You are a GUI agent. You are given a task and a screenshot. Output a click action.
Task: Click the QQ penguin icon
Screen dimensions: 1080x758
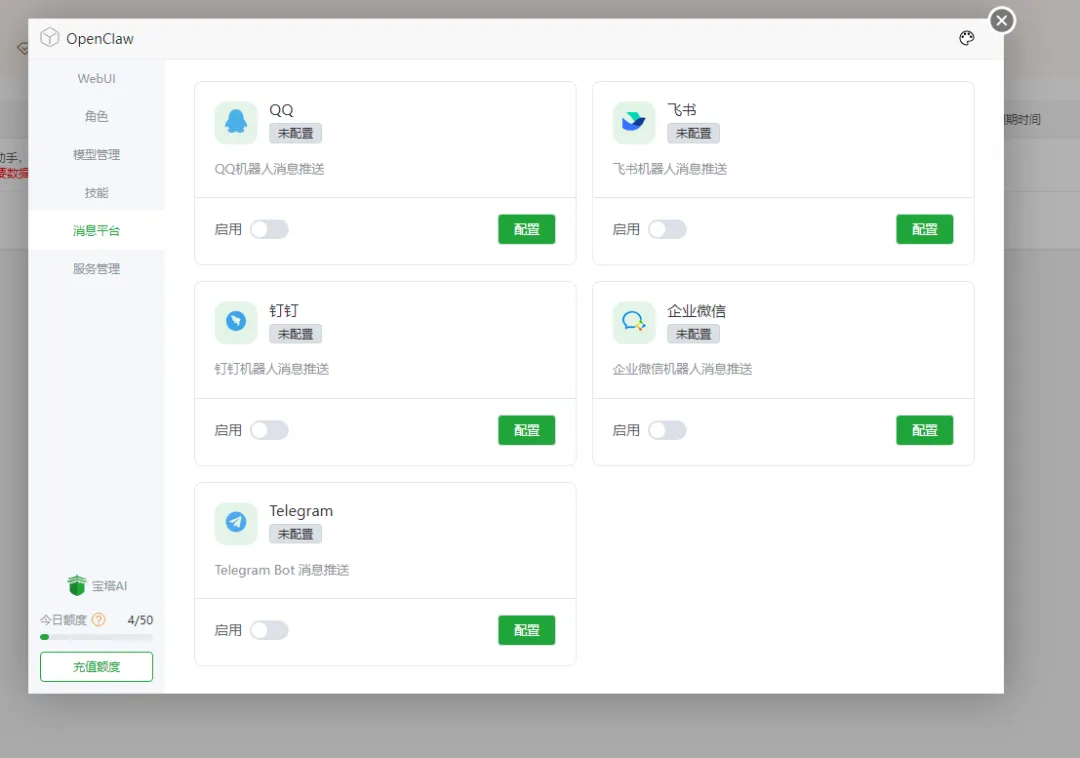236,123
